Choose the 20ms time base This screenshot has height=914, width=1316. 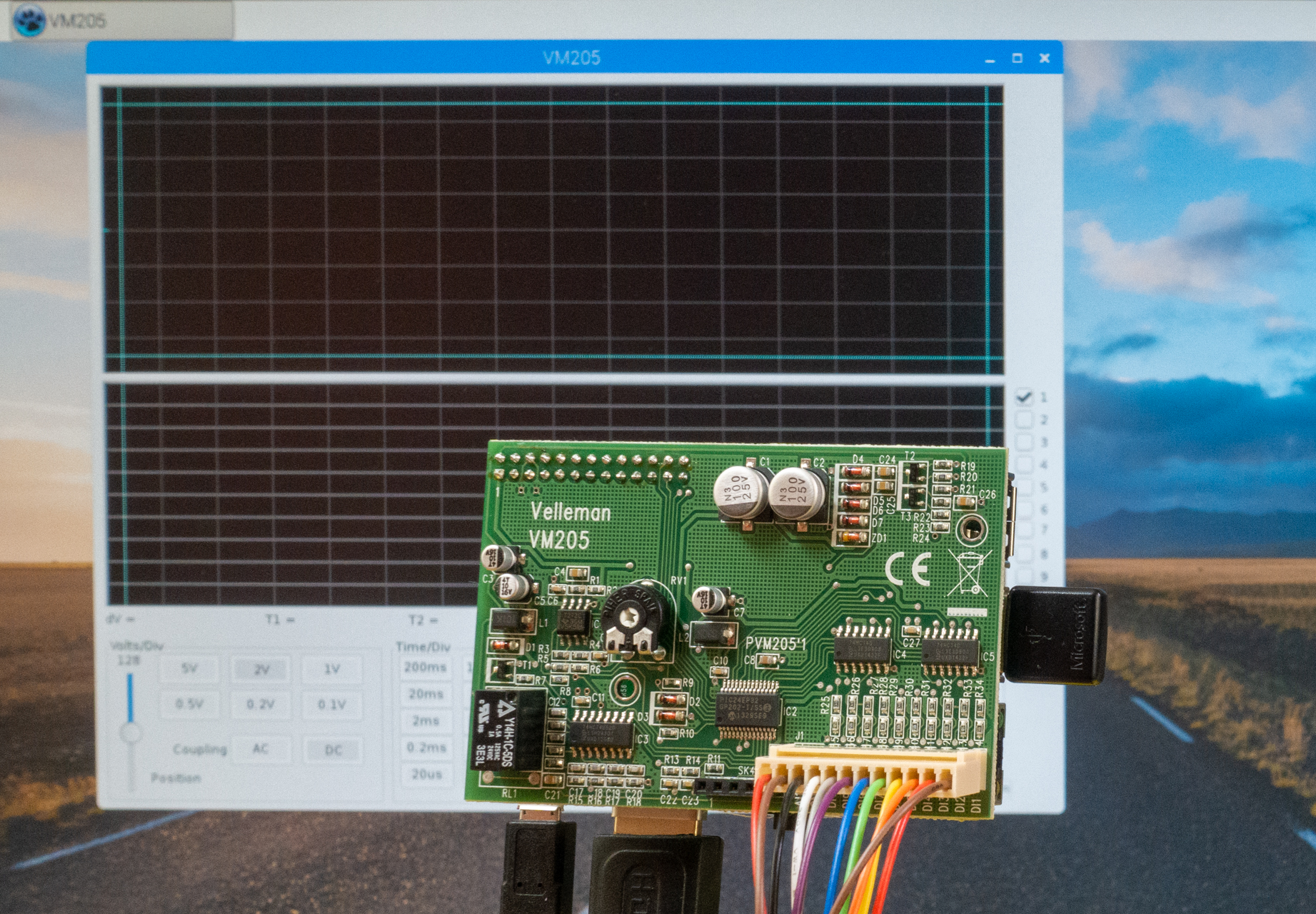coord(426,694)
